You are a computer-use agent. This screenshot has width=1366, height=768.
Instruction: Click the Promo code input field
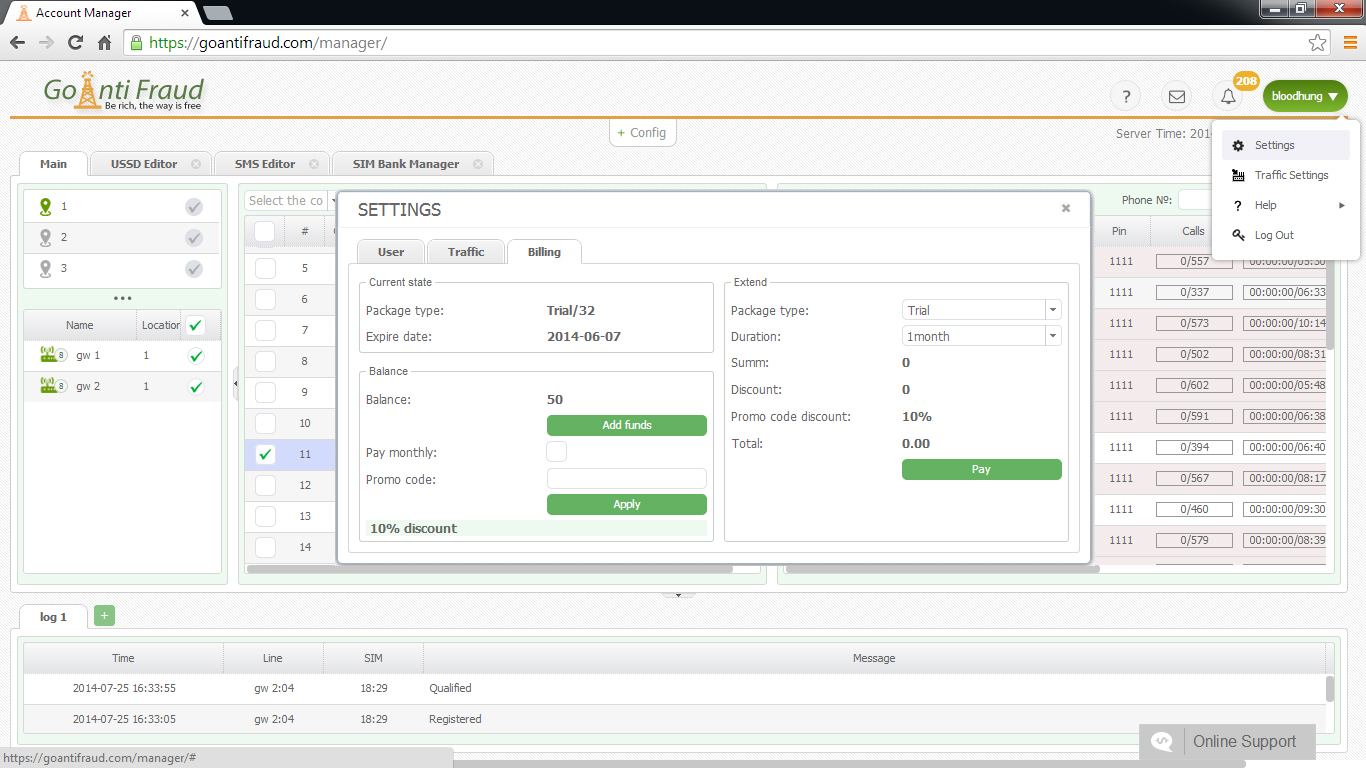(626, 479)
